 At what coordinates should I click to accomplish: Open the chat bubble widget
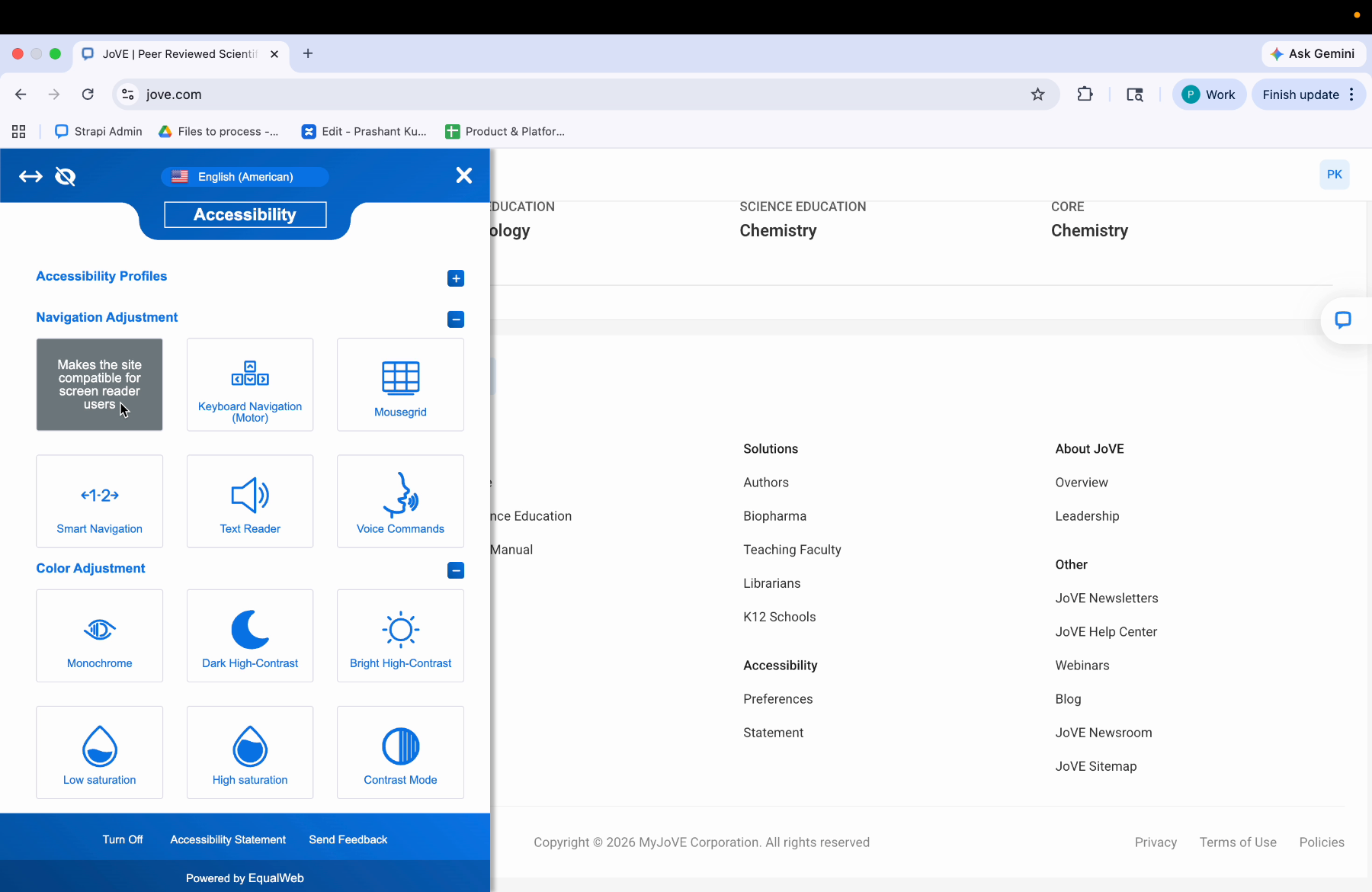pyautogui.click(x=1343, y=320)
